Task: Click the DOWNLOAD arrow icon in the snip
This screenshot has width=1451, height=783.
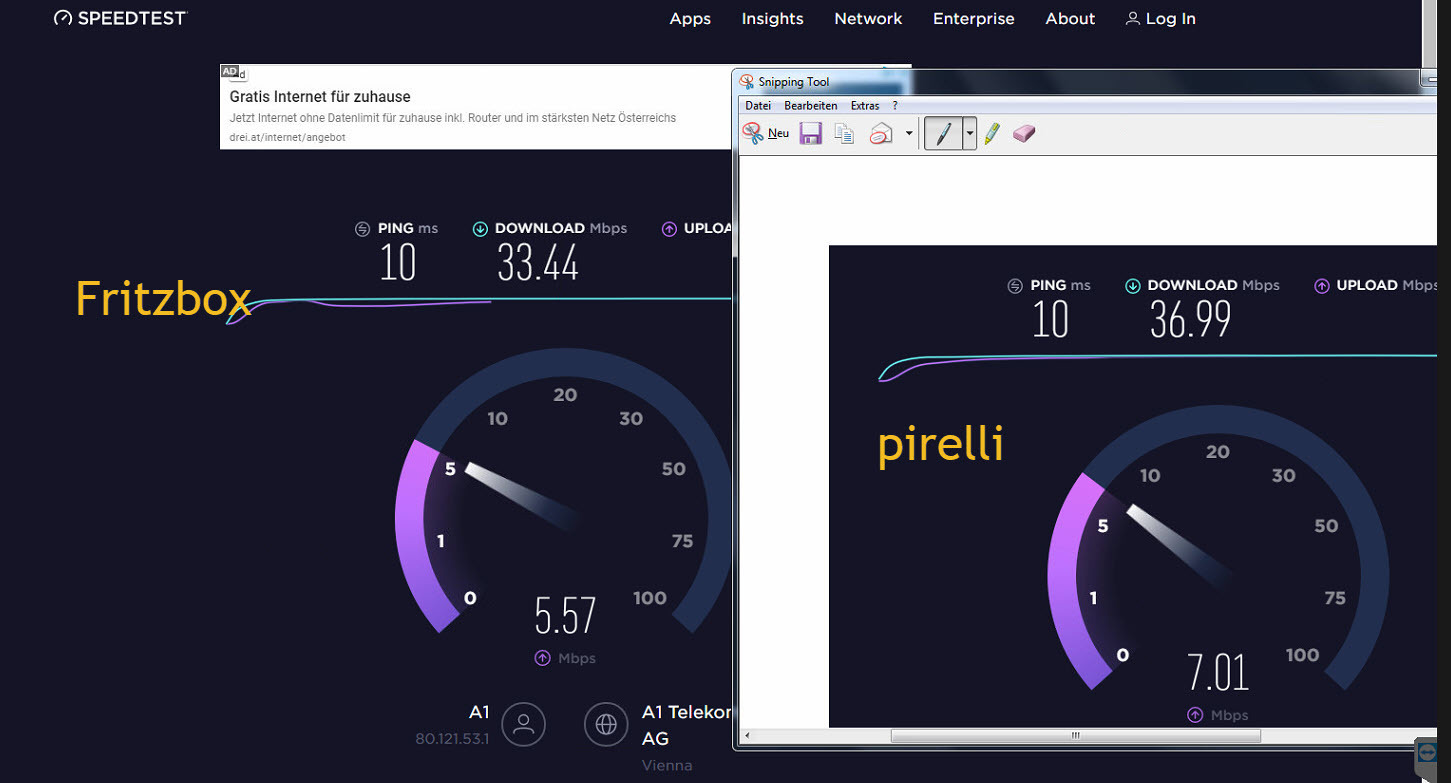Action: point(1133,286)
